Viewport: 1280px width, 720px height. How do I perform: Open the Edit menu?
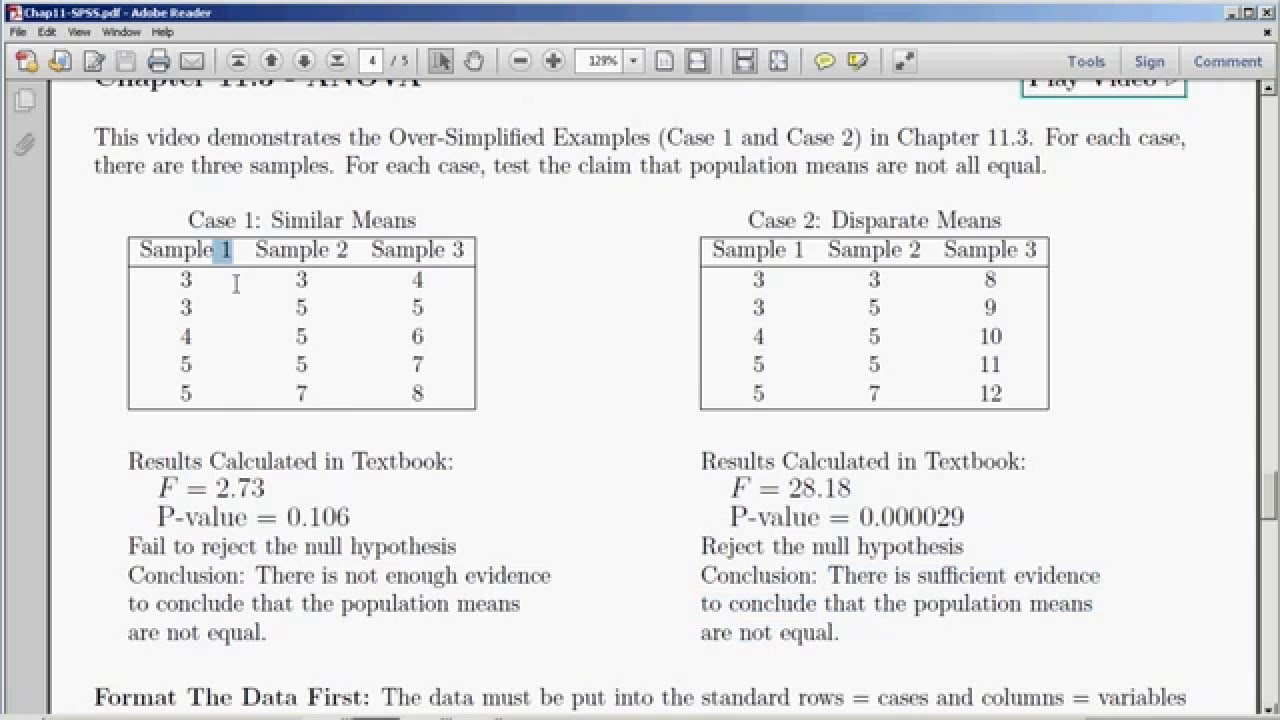coord(47,32)
